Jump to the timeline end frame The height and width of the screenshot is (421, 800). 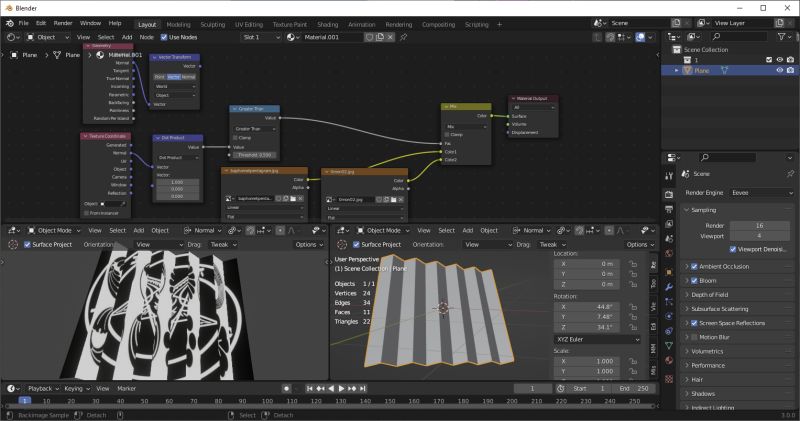coord(363,389)
